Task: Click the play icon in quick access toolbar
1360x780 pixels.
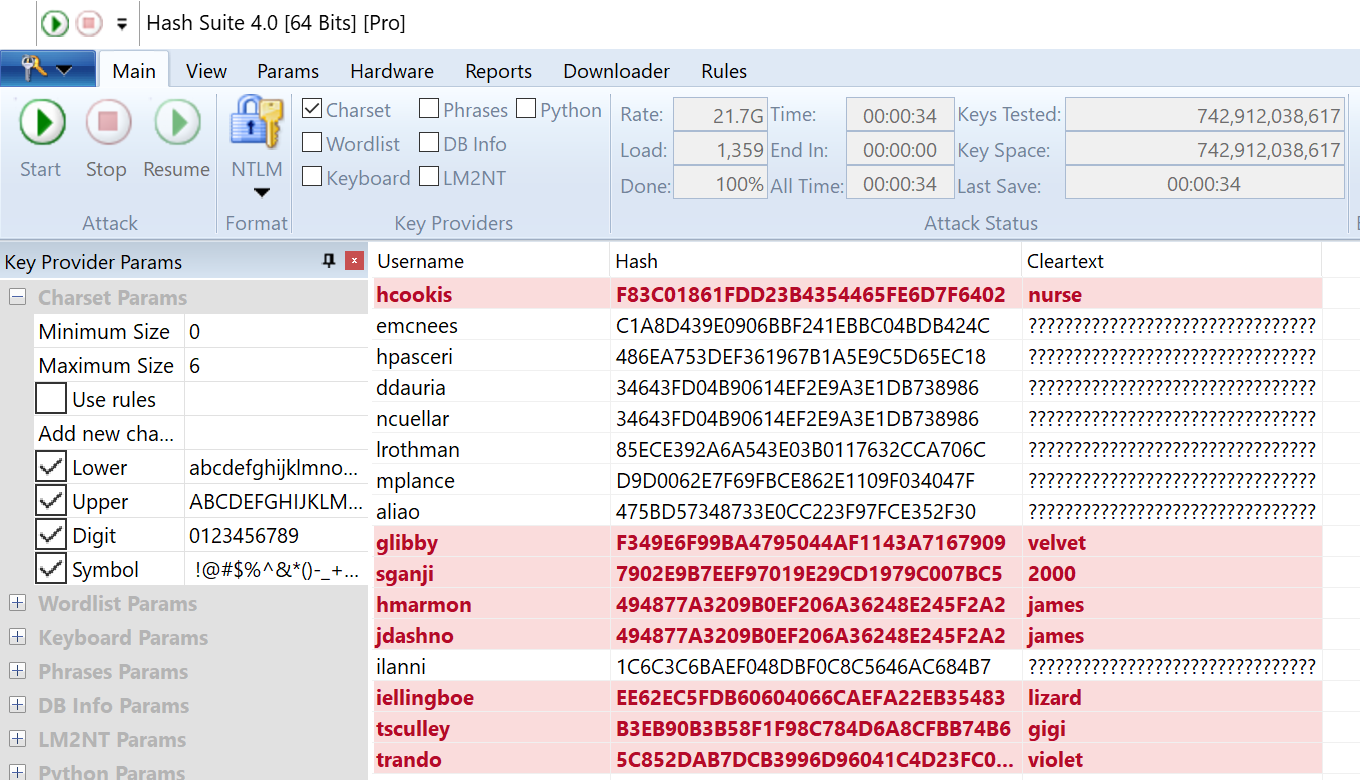Action: click(54, 21)
